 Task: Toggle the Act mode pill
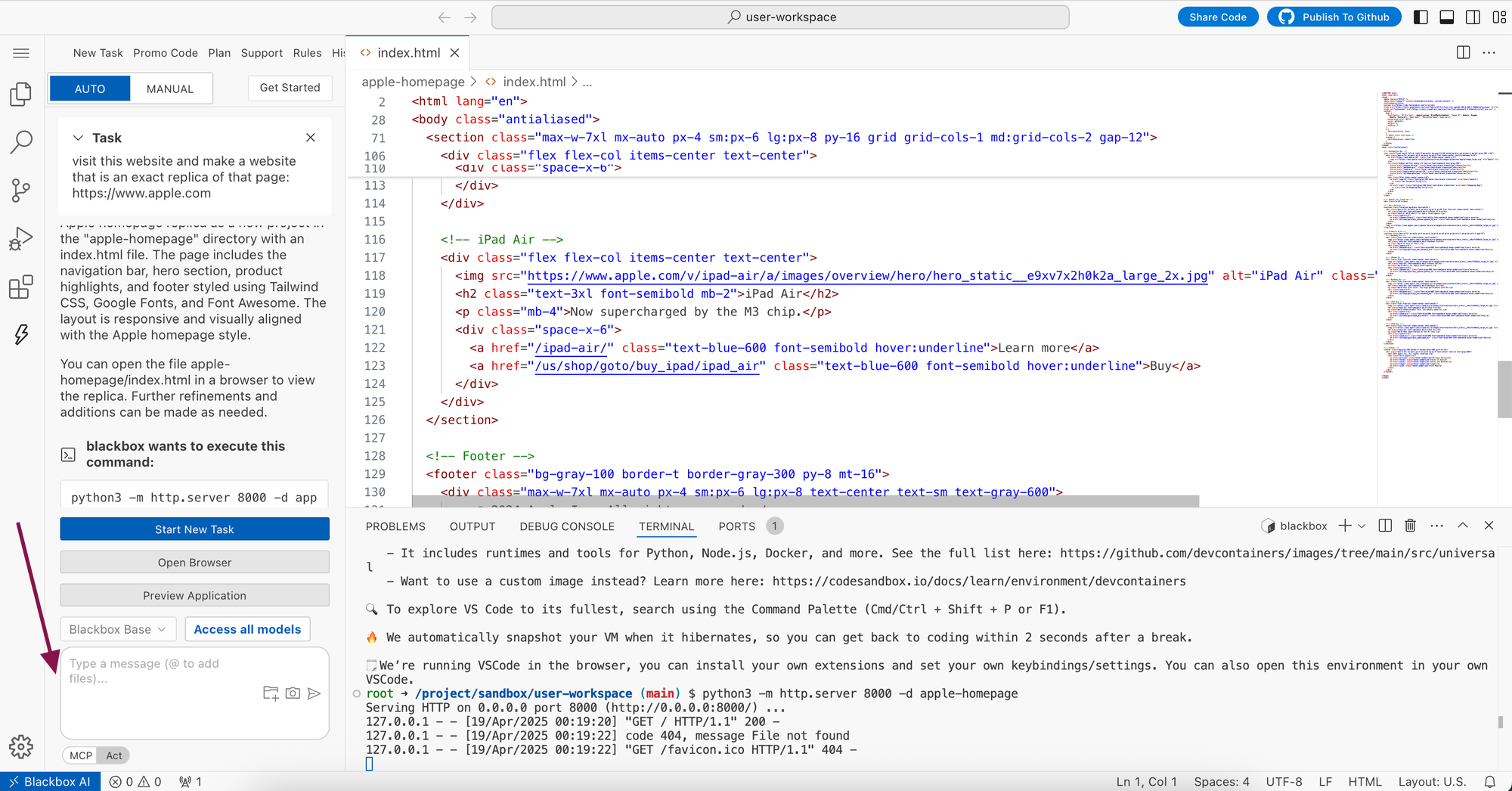click(114, 755)
